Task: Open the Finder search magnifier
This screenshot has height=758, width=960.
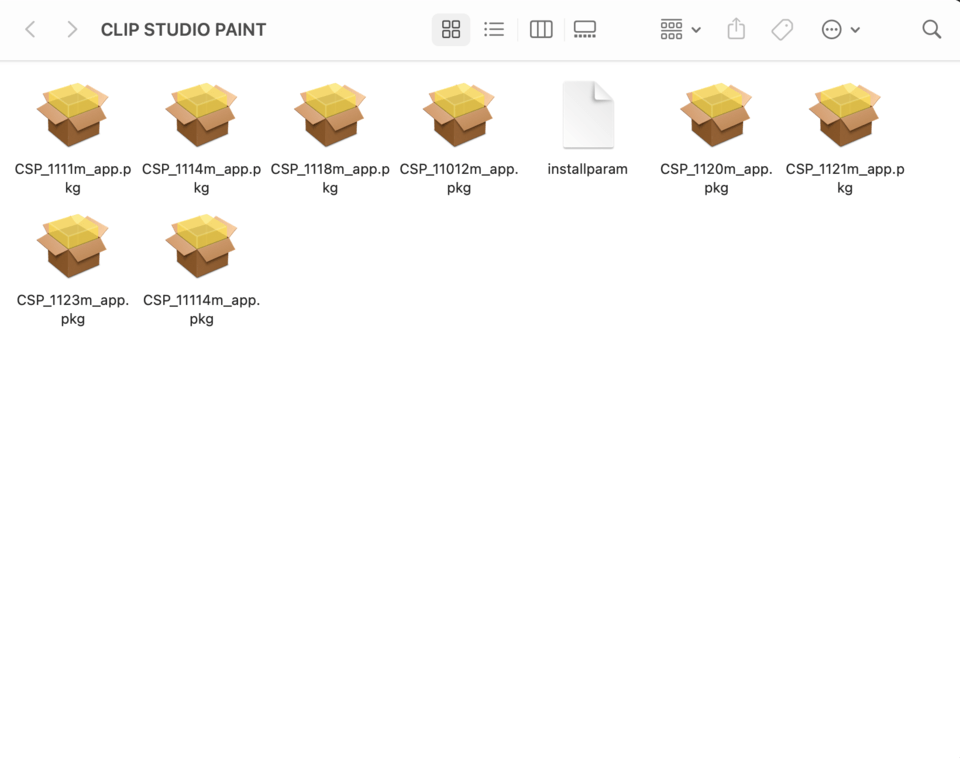Action: tap(932, 29)
